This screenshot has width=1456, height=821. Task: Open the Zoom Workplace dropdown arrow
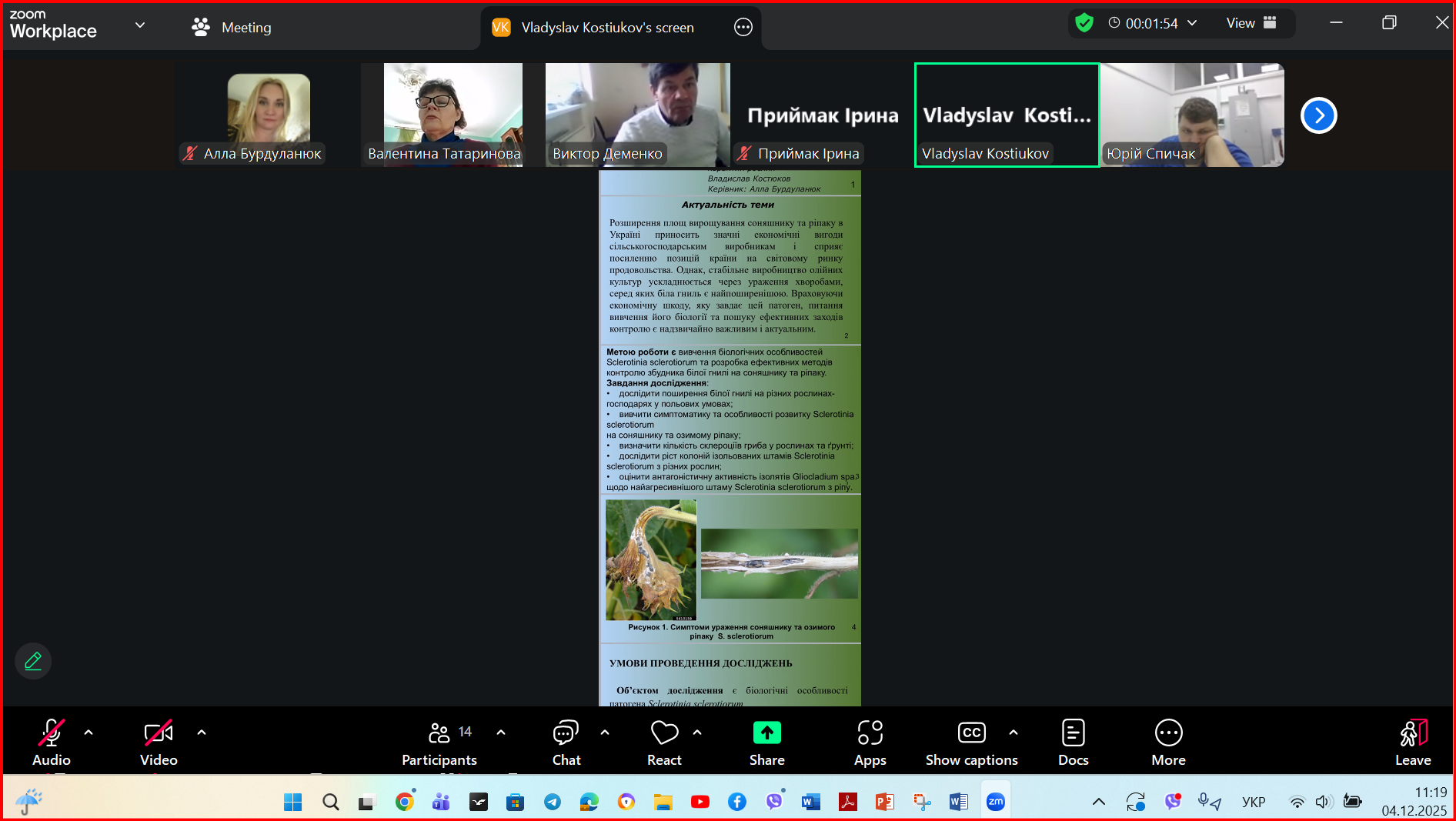pyautogui.click(x=140, y=25)
